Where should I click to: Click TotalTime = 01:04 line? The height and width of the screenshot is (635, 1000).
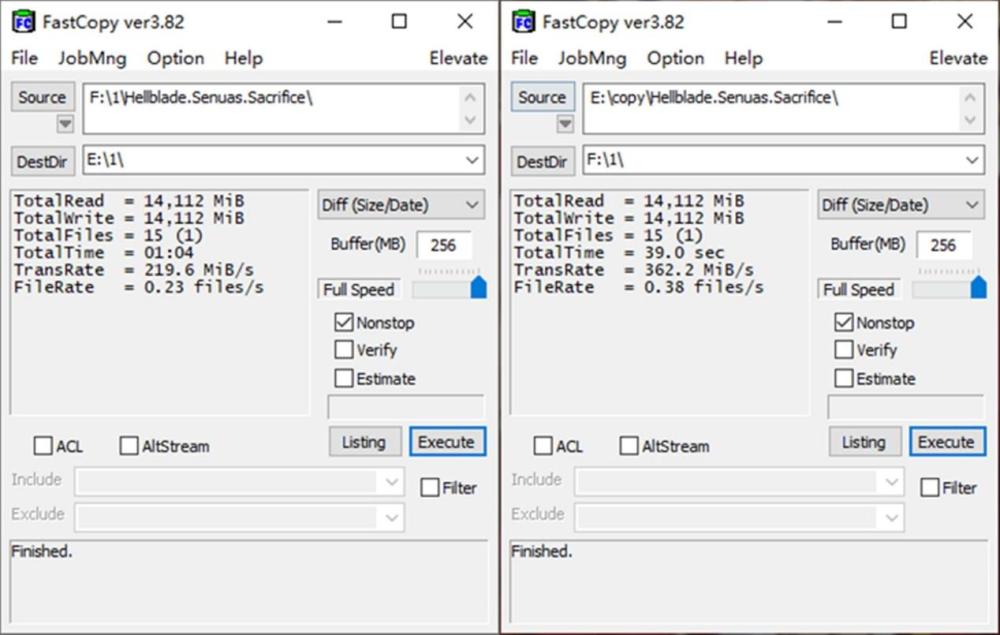tap(103, 252)
